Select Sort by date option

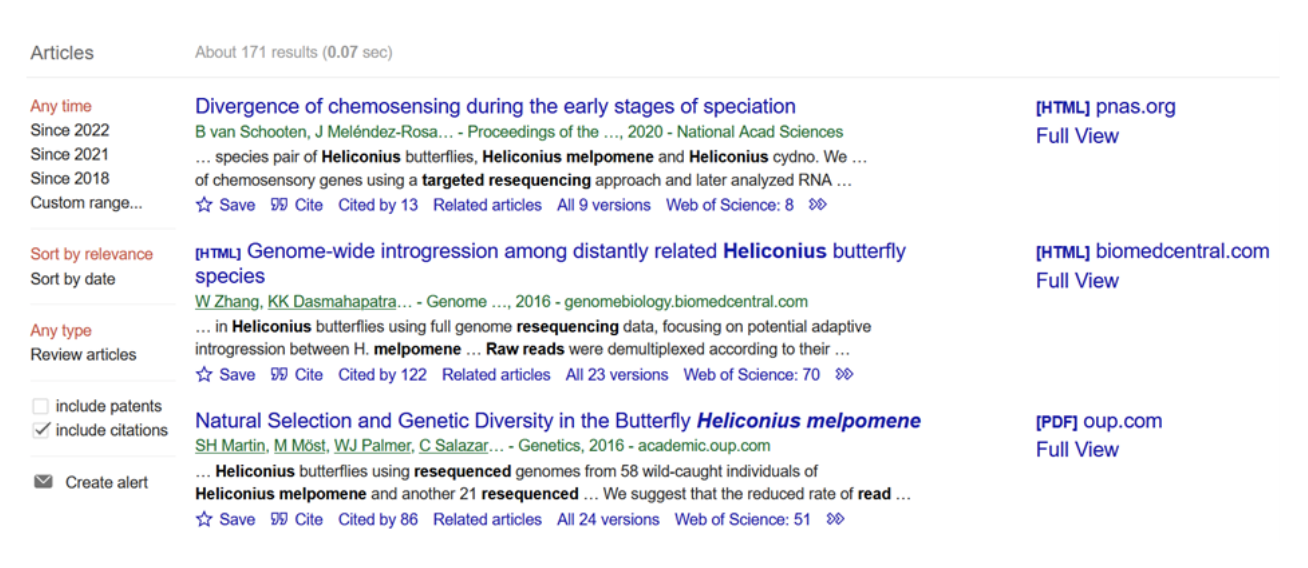(x=73, y=279)
